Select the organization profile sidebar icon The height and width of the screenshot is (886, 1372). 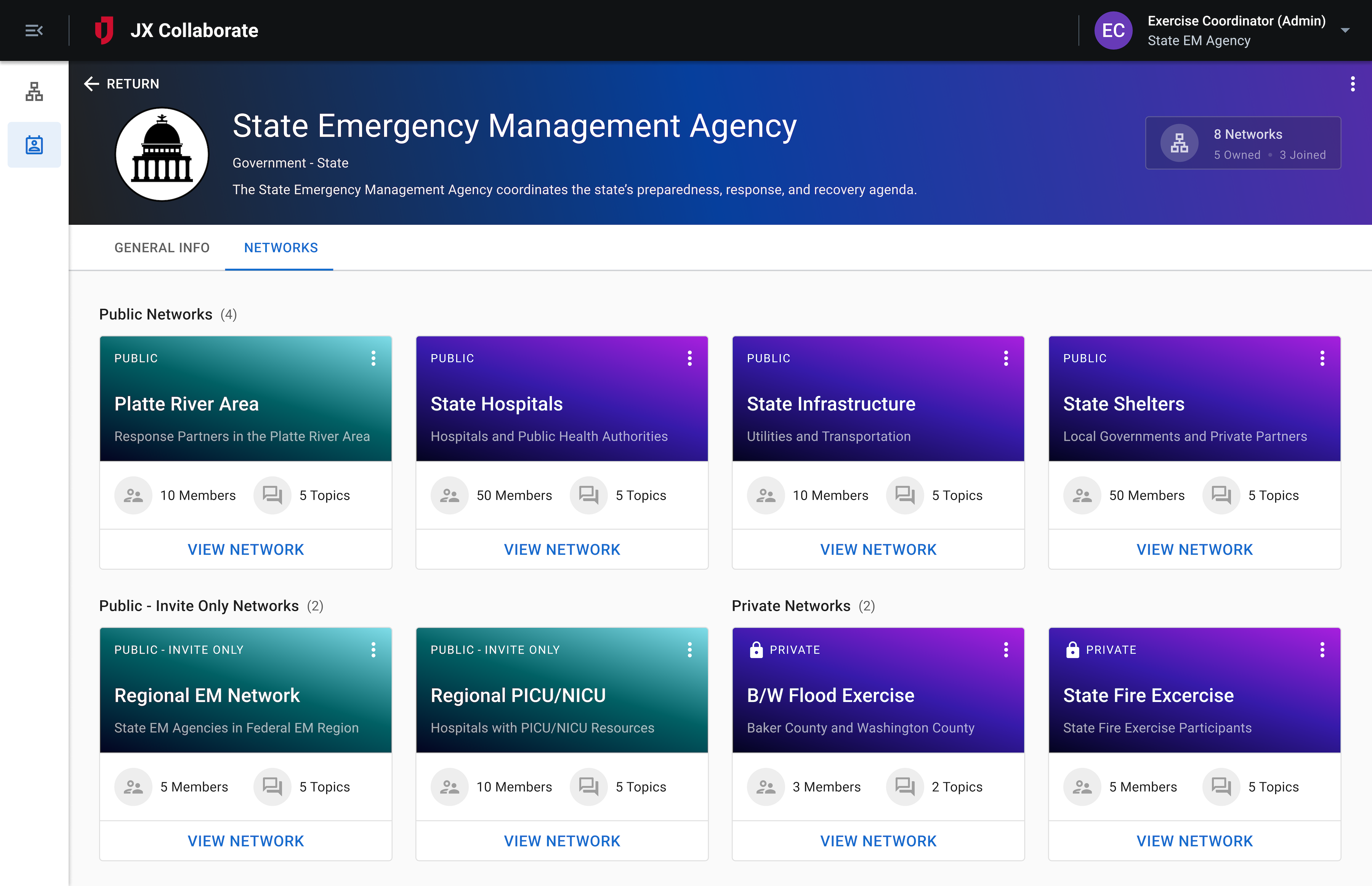pos(34,145)
